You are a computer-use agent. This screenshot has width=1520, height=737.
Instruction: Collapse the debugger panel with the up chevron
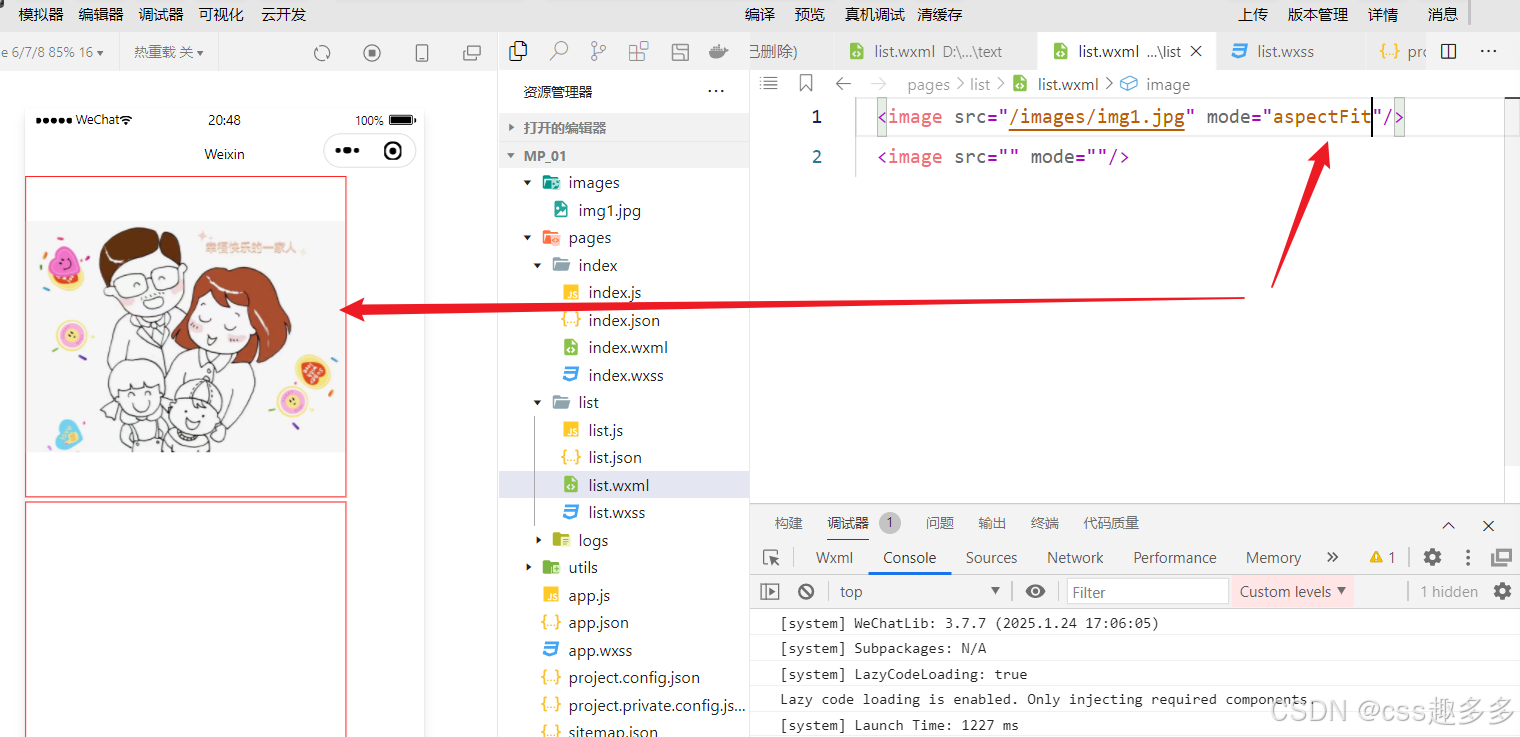click(x=1448, y=525)
